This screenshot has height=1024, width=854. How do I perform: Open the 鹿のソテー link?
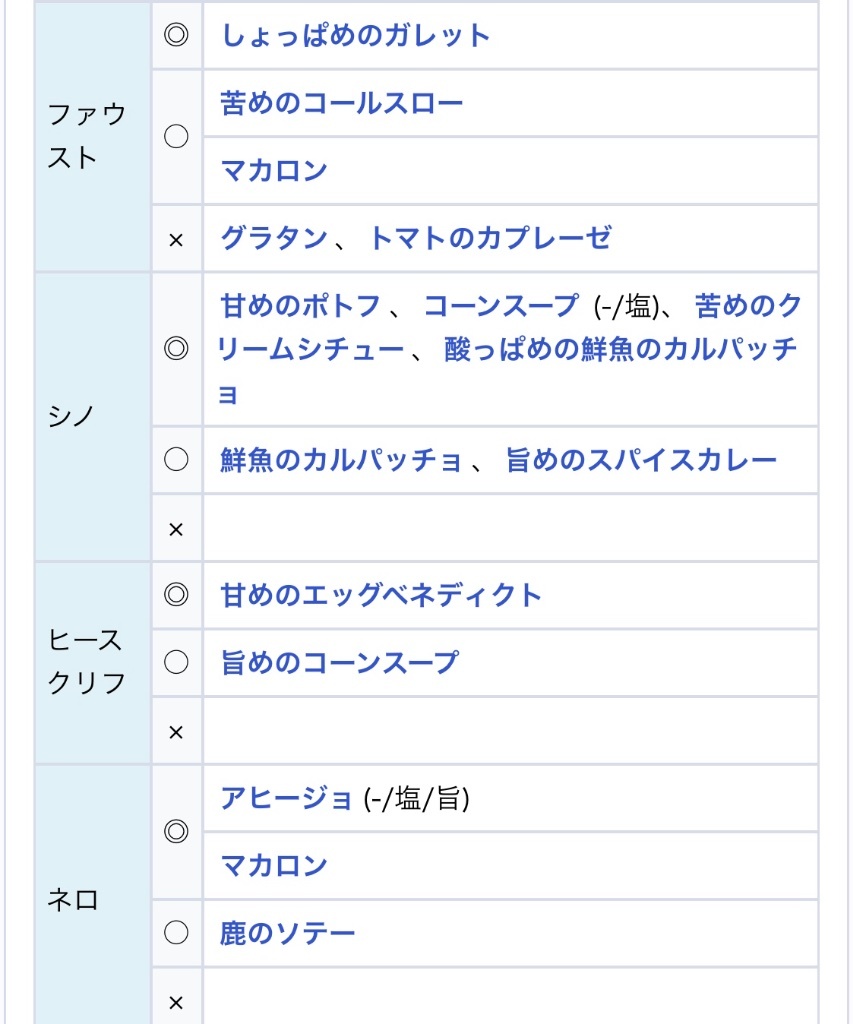point(287,933)
